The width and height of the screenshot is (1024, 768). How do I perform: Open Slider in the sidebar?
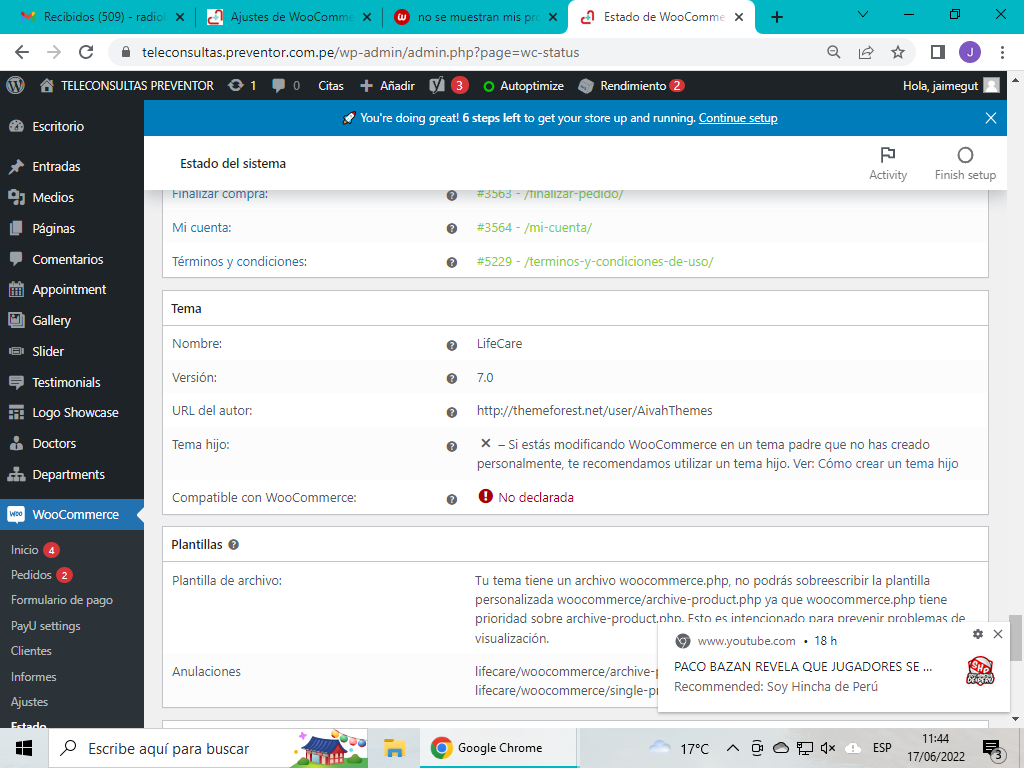pyautogui.click(x=72, y=351)
